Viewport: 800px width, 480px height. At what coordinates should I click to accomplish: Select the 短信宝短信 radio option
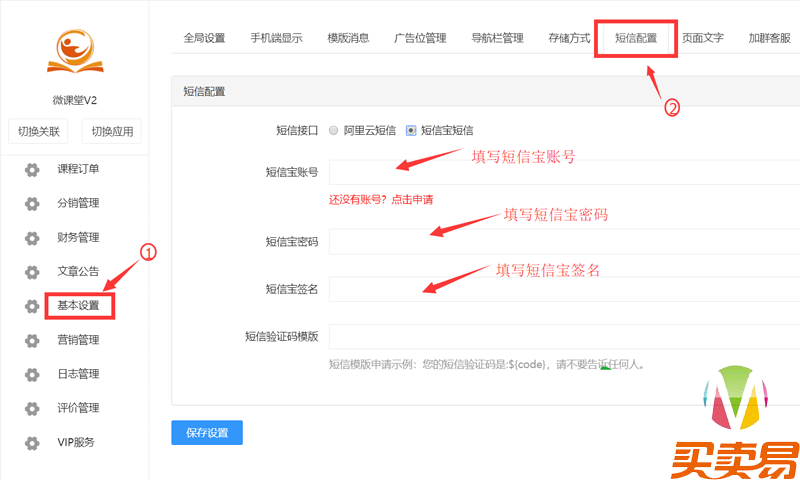(411, 130)
